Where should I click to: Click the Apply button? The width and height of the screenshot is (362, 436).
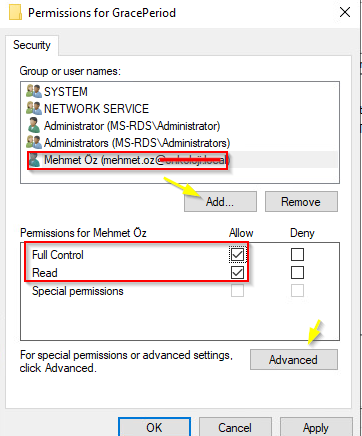tap(316, 427)
